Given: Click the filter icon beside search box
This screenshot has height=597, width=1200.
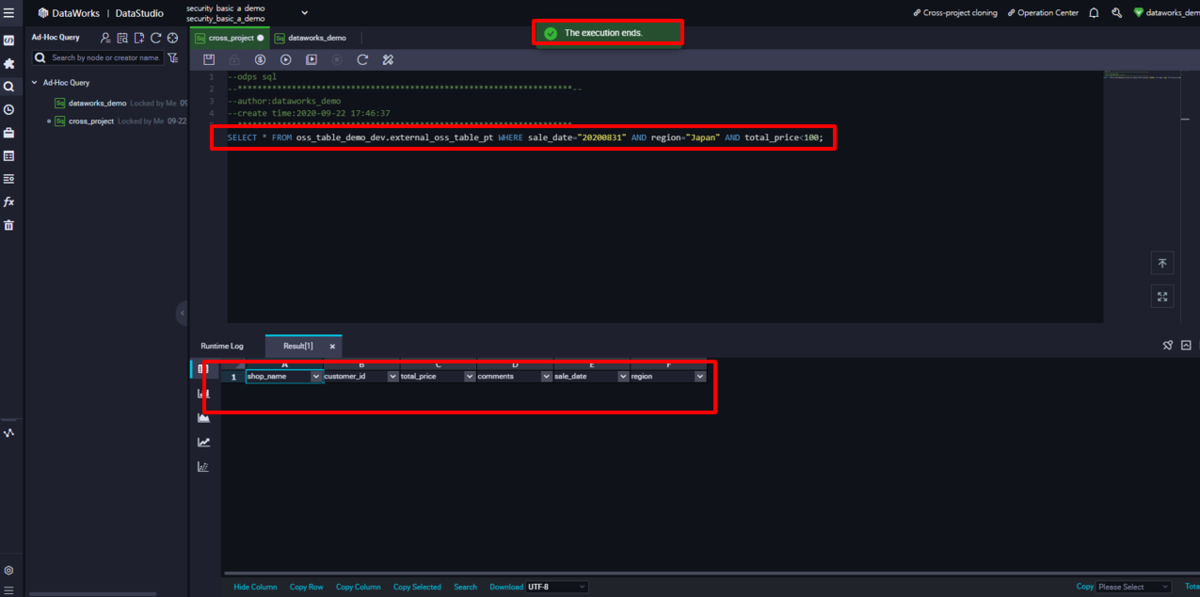Looking at the screenshot, I should tap(174, 58).
